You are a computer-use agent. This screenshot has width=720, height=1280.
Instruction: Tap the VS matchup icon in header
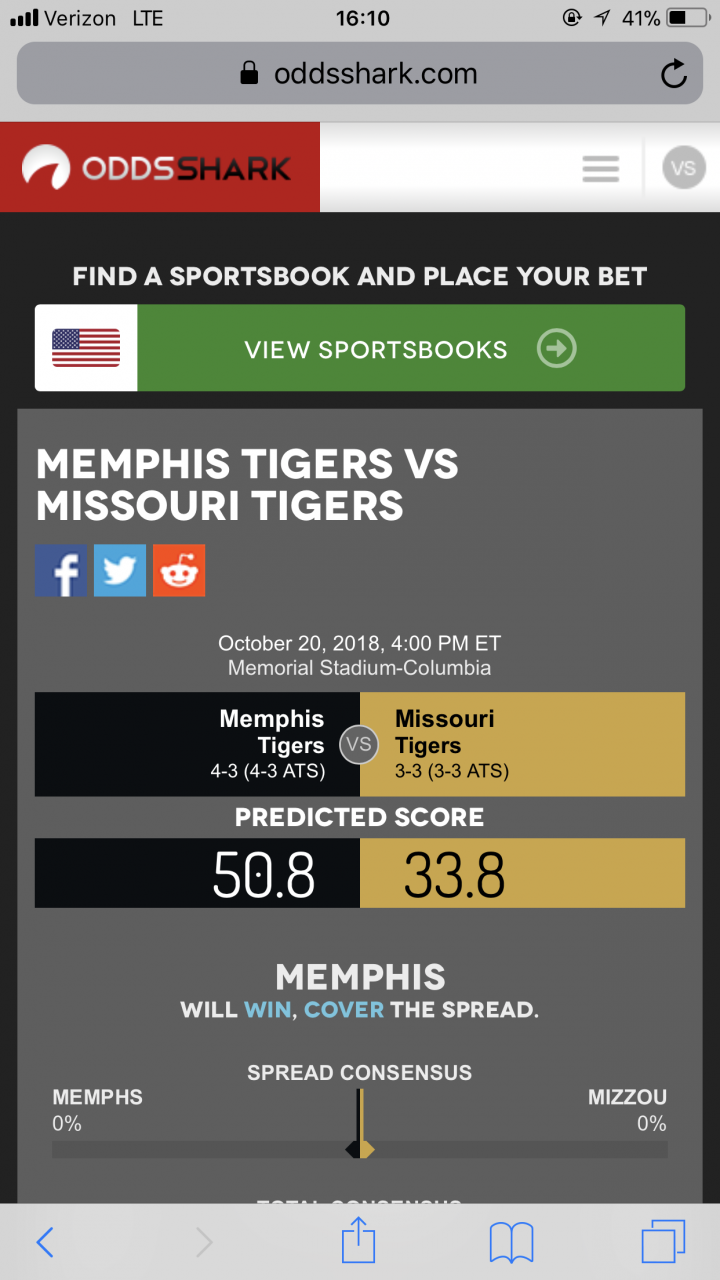pos(684,168)
